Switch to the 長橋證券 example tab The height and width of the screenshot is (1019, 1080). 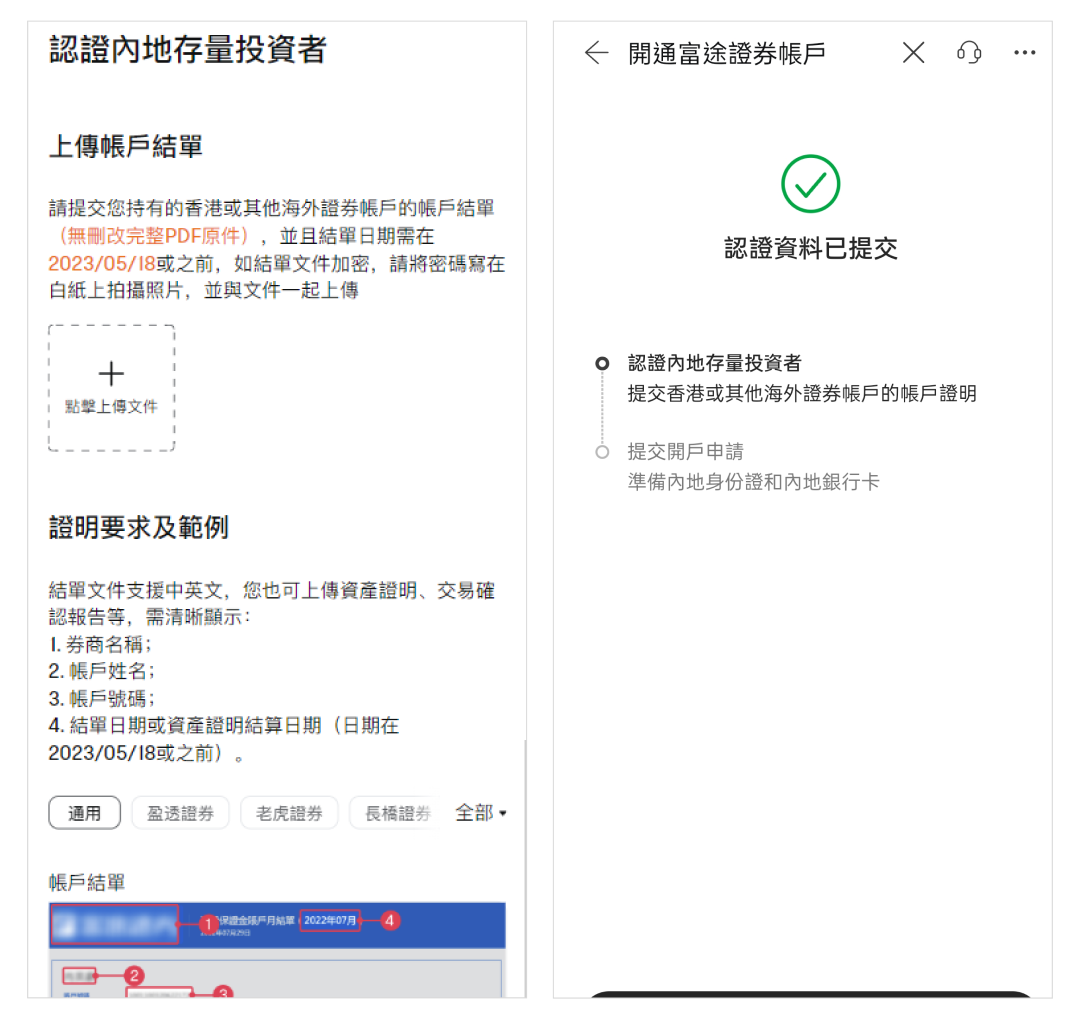tap(397, 813)
